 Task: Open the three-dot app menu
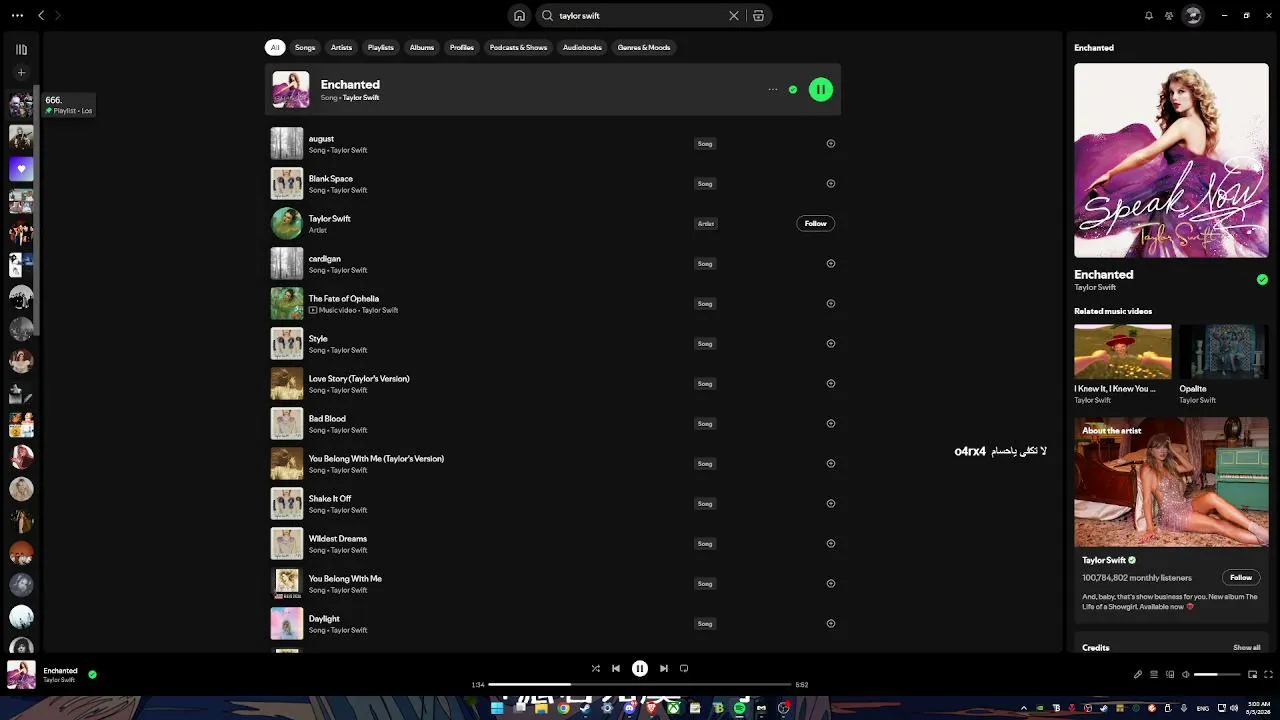coord(17,16)
